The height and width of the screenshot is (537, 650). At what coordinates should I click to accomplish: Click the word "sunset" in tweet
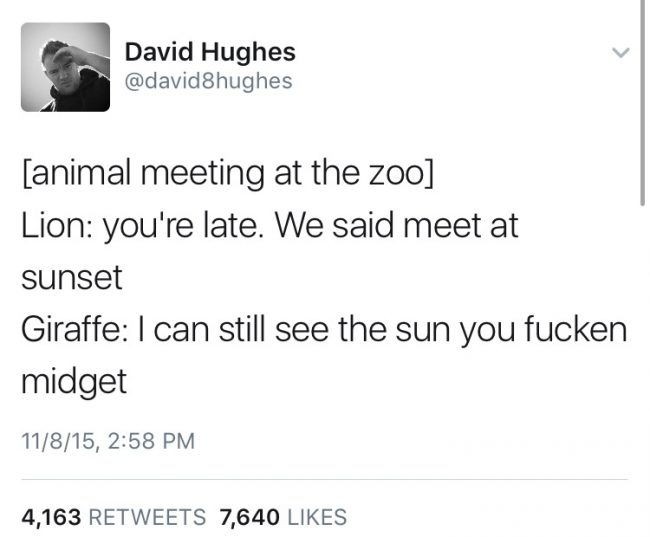(x=72, y=277)
